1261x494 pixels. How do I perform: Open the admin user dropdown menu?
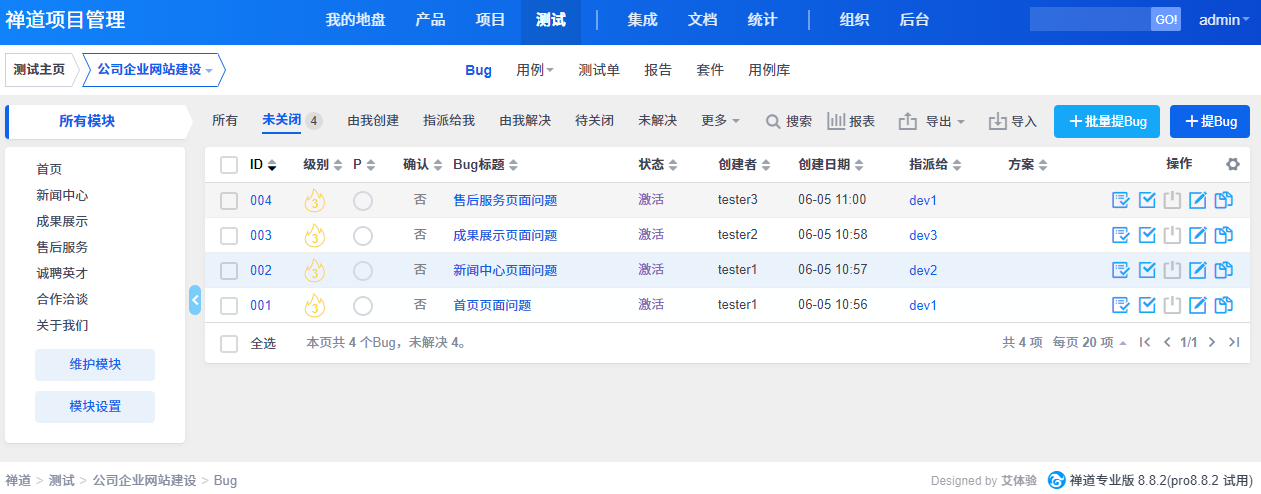1224,20
